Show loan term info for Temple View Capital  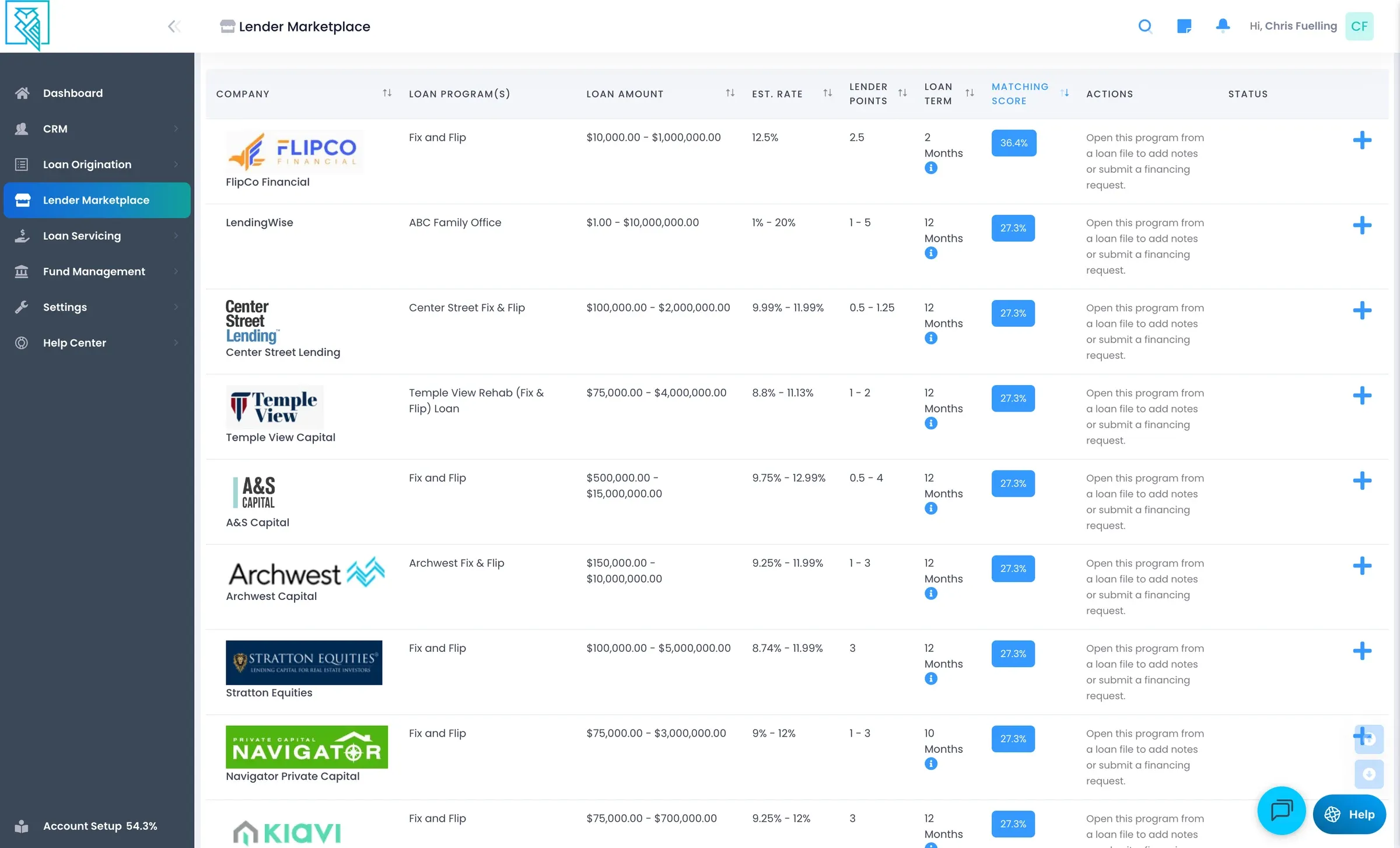pos(931,424)
